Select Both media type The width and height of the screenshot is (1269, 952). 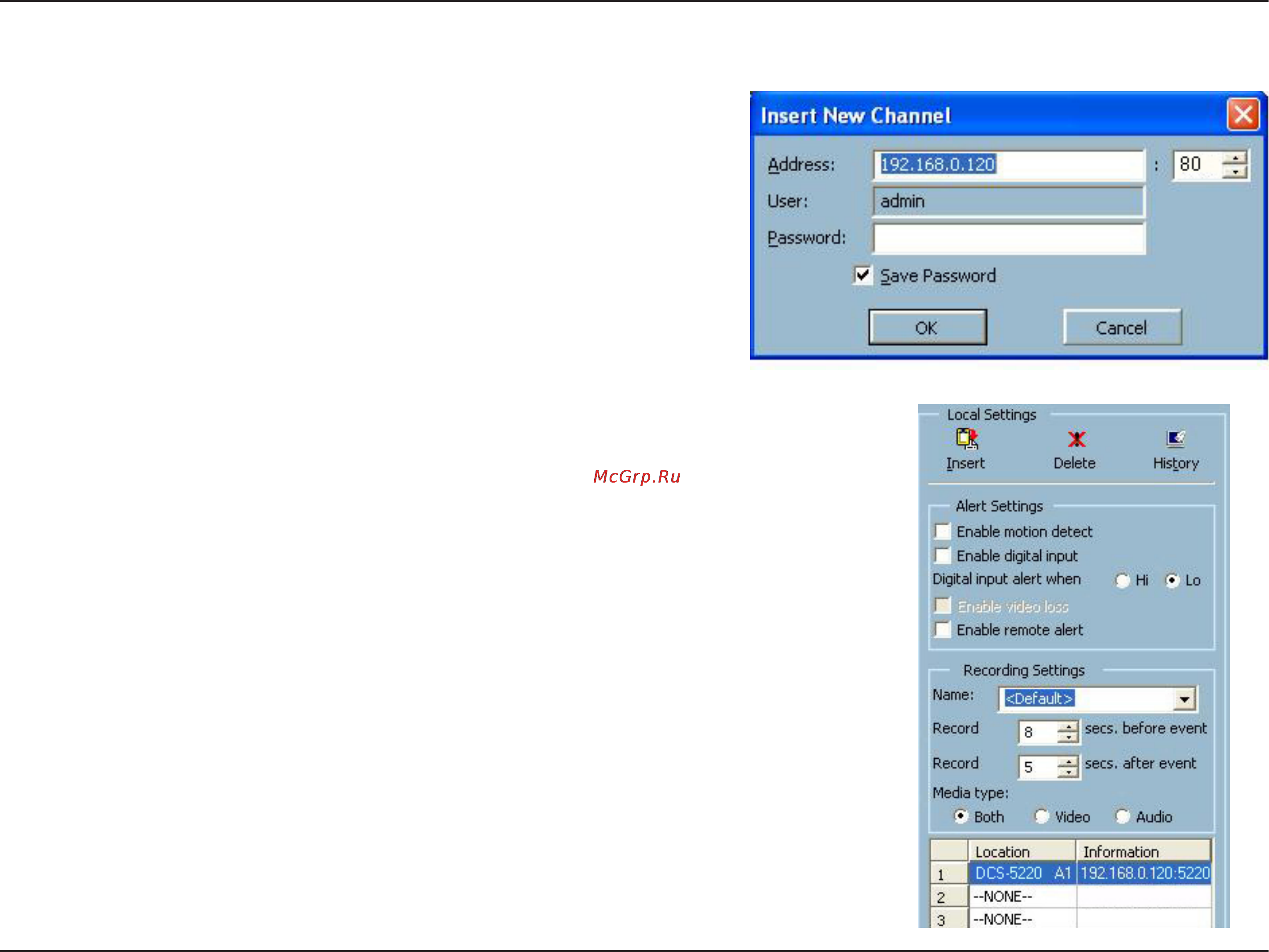tap(961, 816)
